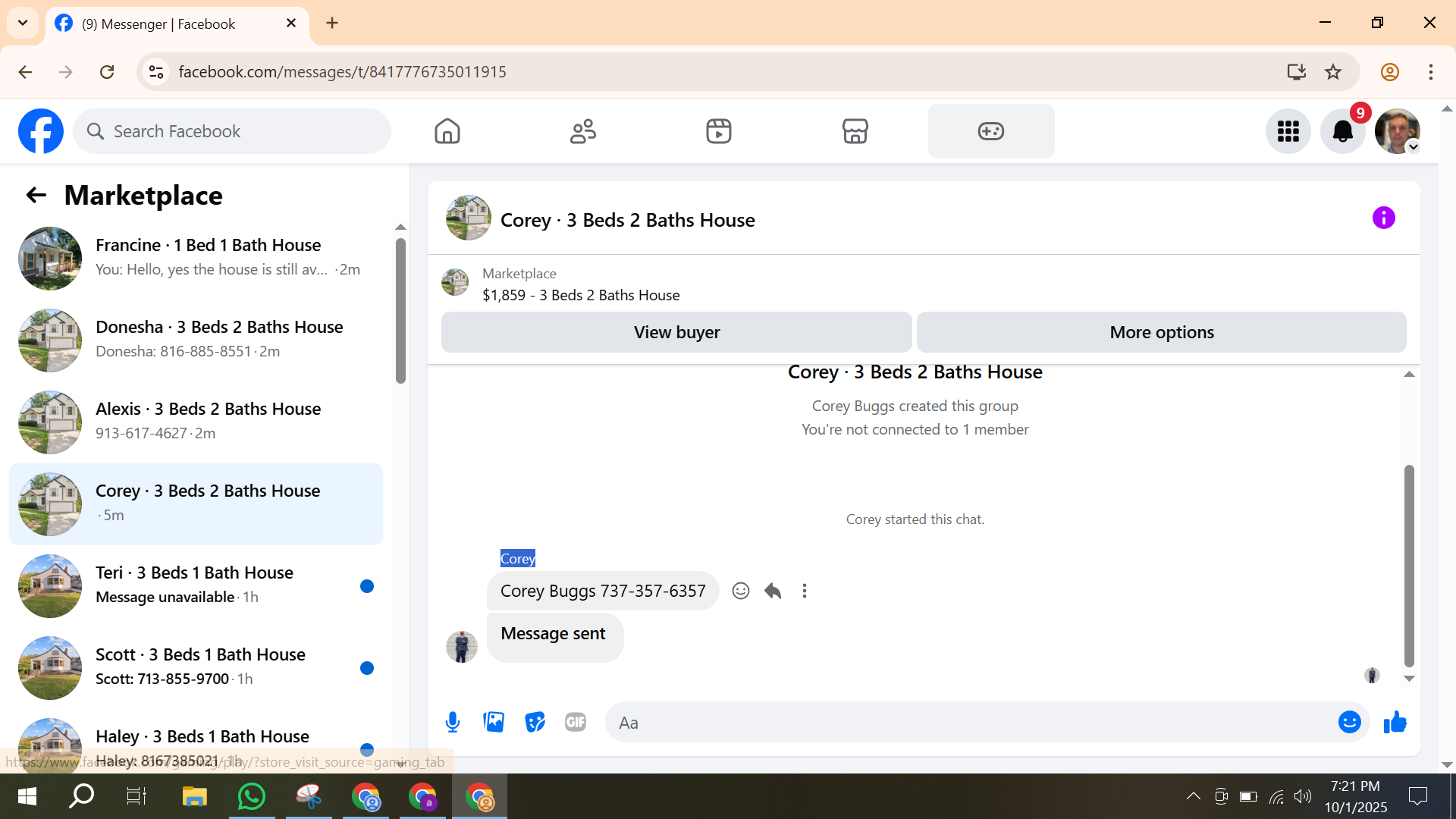Open the Facebook menu grid icon

point(1288,131)
